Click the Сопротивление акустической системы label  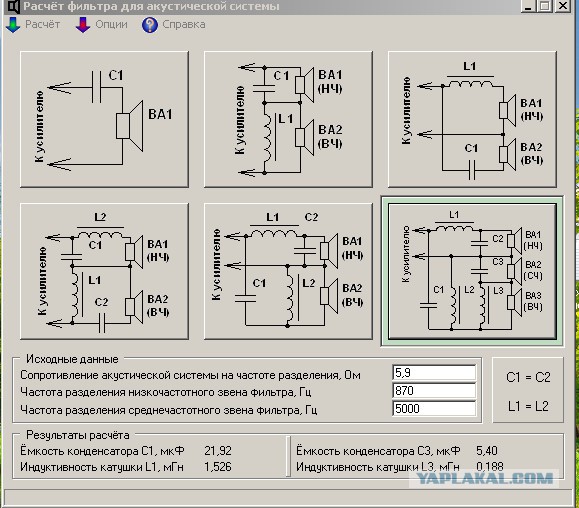[190, 375]
